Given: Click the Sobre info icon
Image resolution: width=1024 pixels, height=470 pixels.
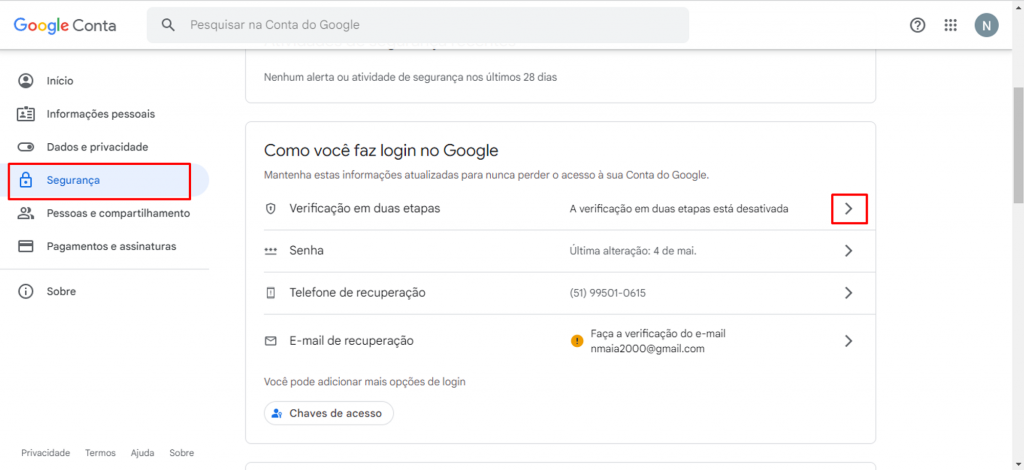Looking at the screenshot, I should pos(25,292).
